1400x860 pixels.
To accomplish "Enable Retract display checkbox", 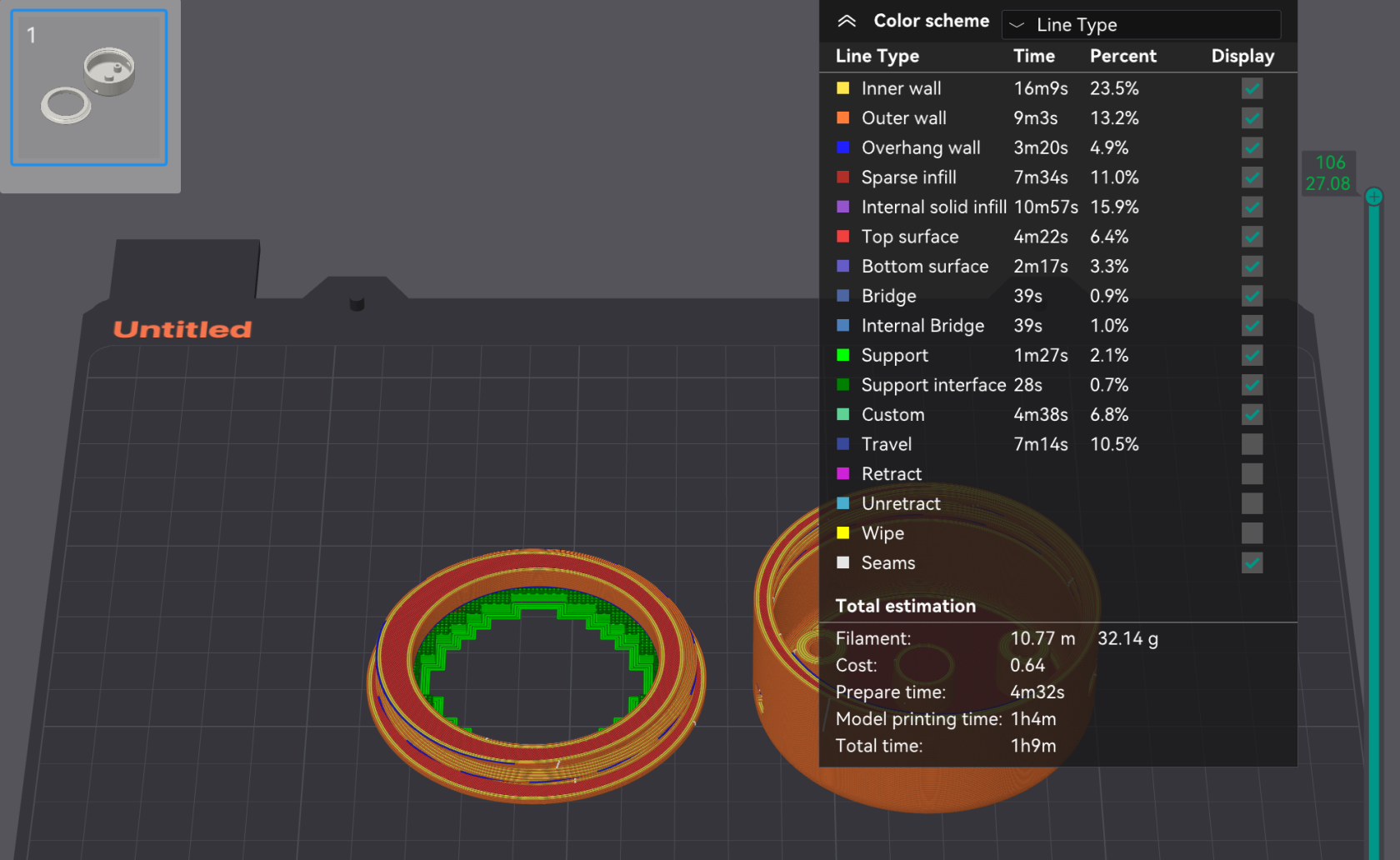I will tap(1252, 474).
